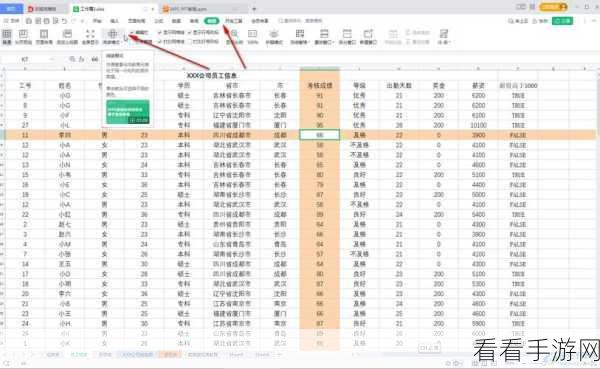This screenshot has height=369, width=600.
Task: Switch to Normal view in the View ribbon
Action: pos(7,37)
